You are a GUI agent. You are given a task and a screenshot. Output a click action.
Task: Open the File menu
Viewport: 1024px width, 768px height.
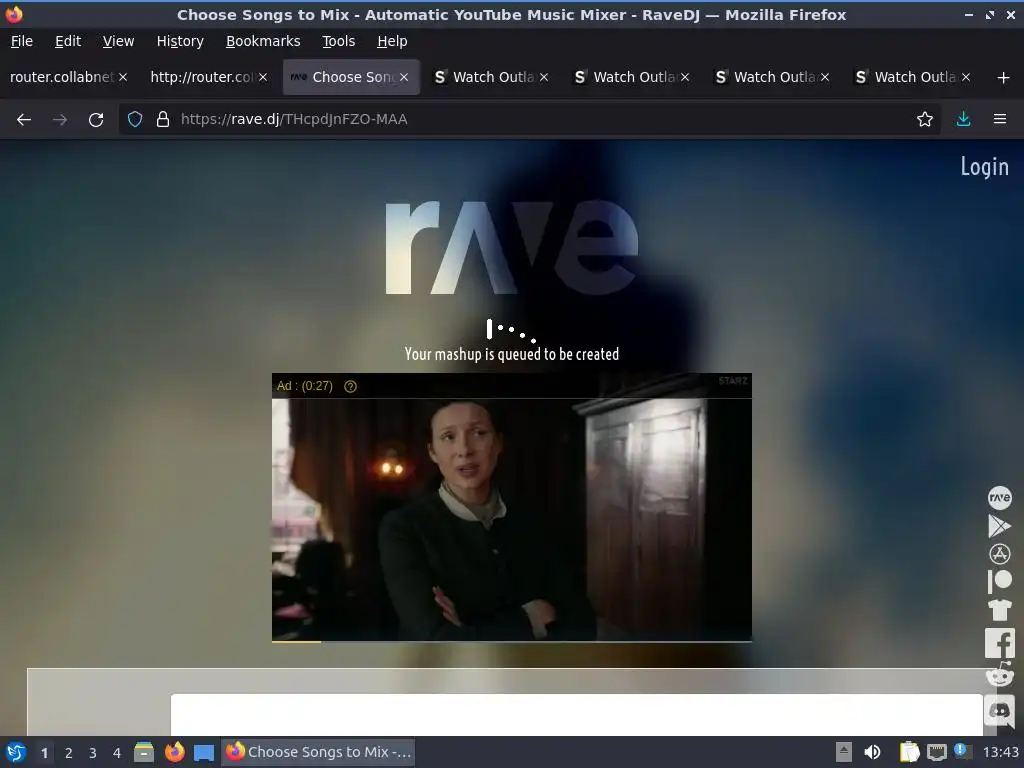pyautogui.click(x=22, y=41)
